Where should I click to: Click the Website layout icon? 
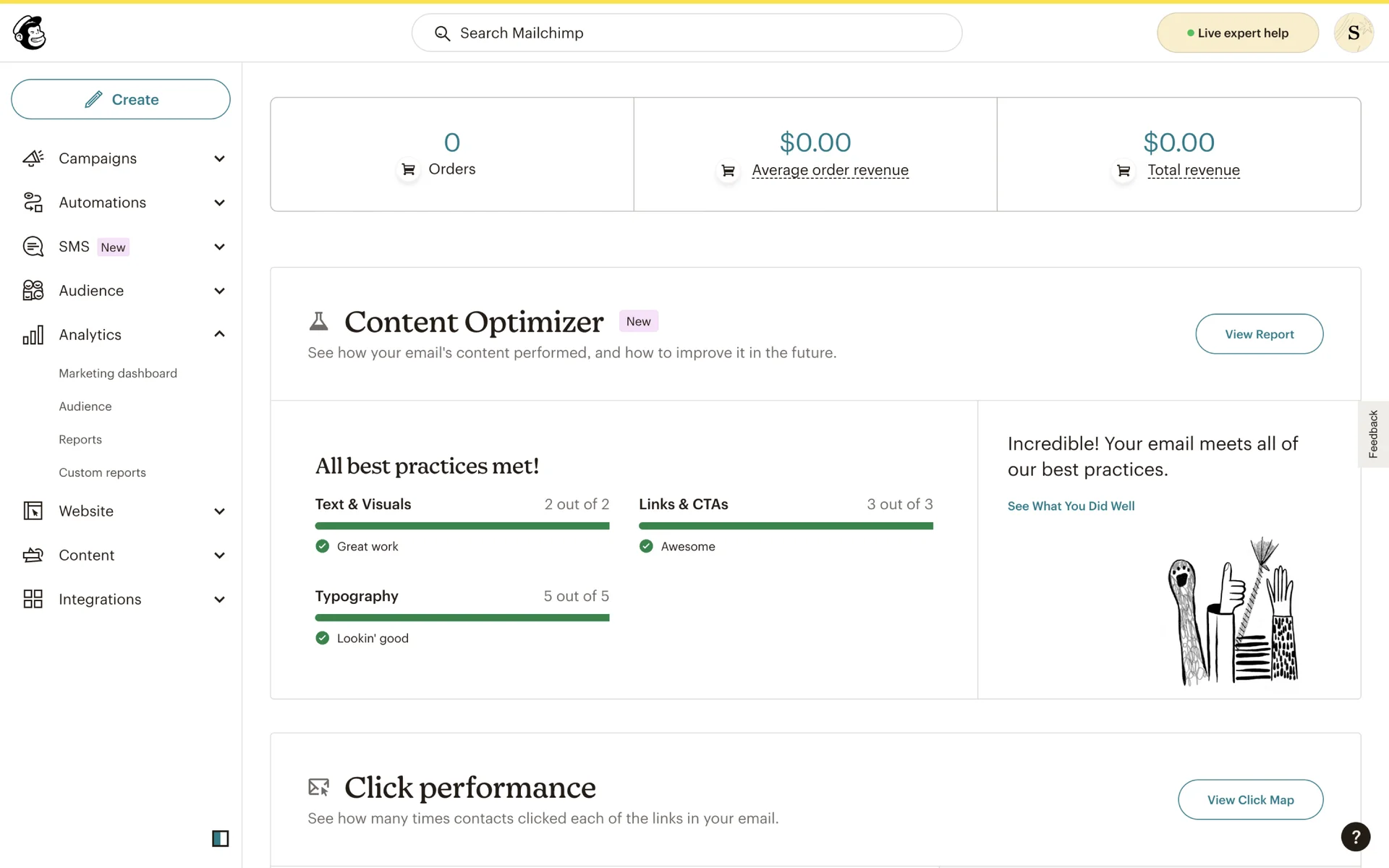click(33, 511)
